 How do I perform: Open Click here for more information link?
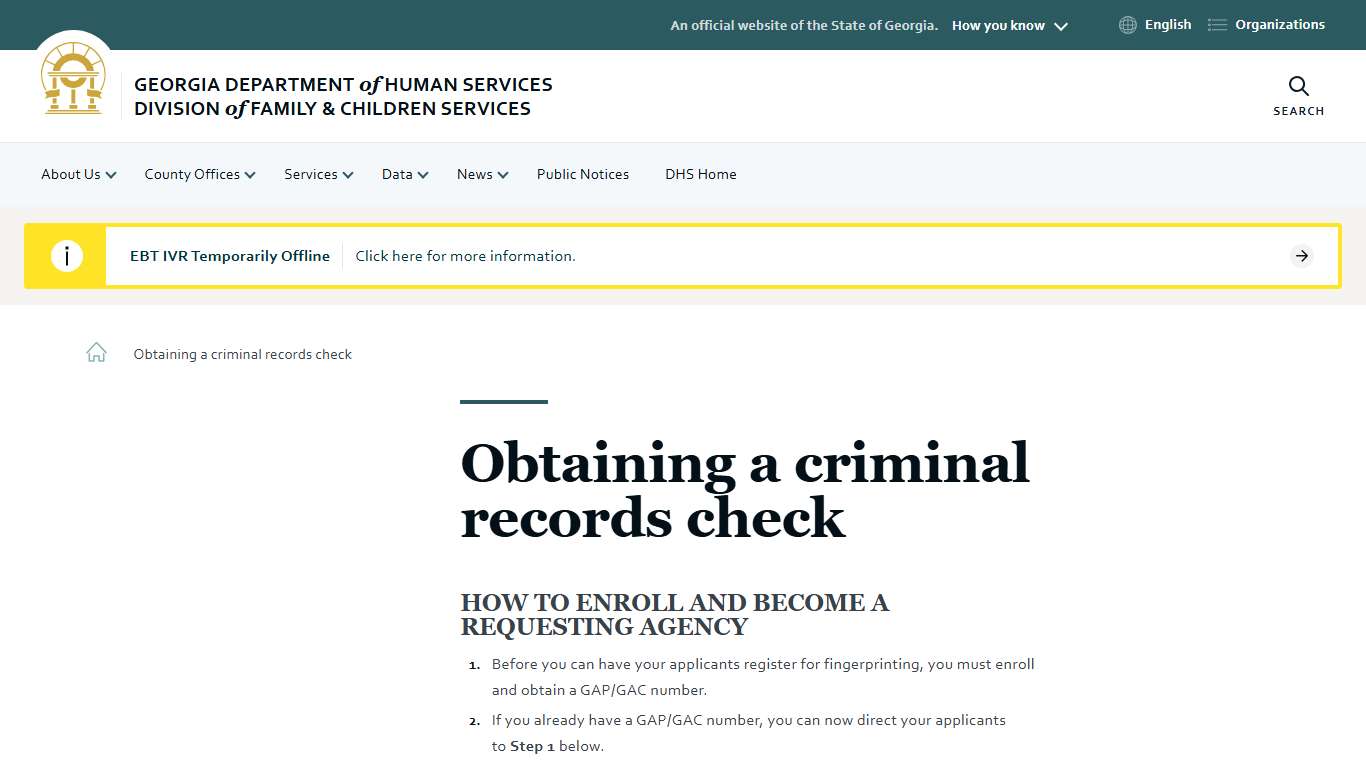(464, 255)
